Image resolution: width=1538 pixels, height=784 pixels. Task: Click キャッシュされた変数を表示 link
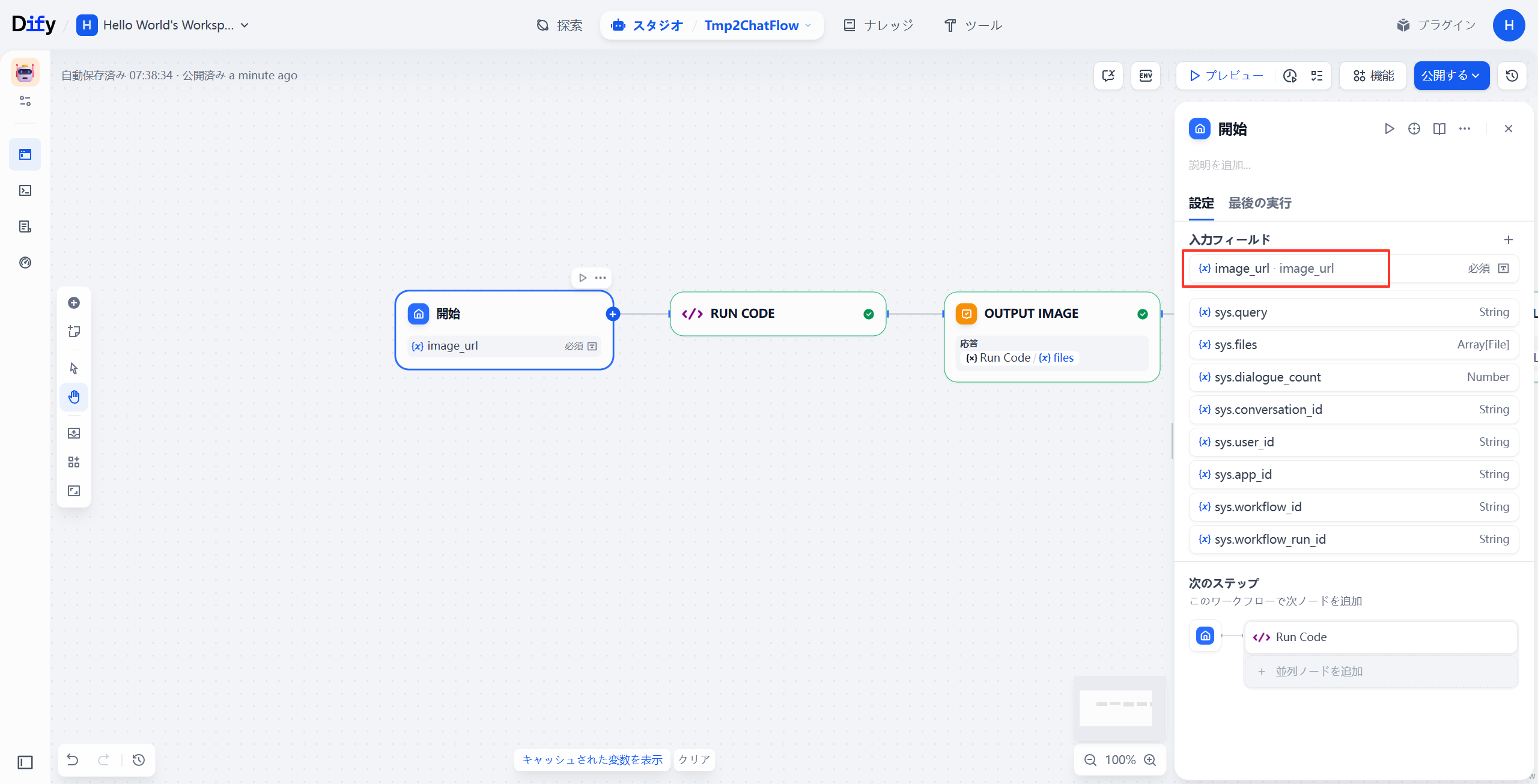(592, 760)
